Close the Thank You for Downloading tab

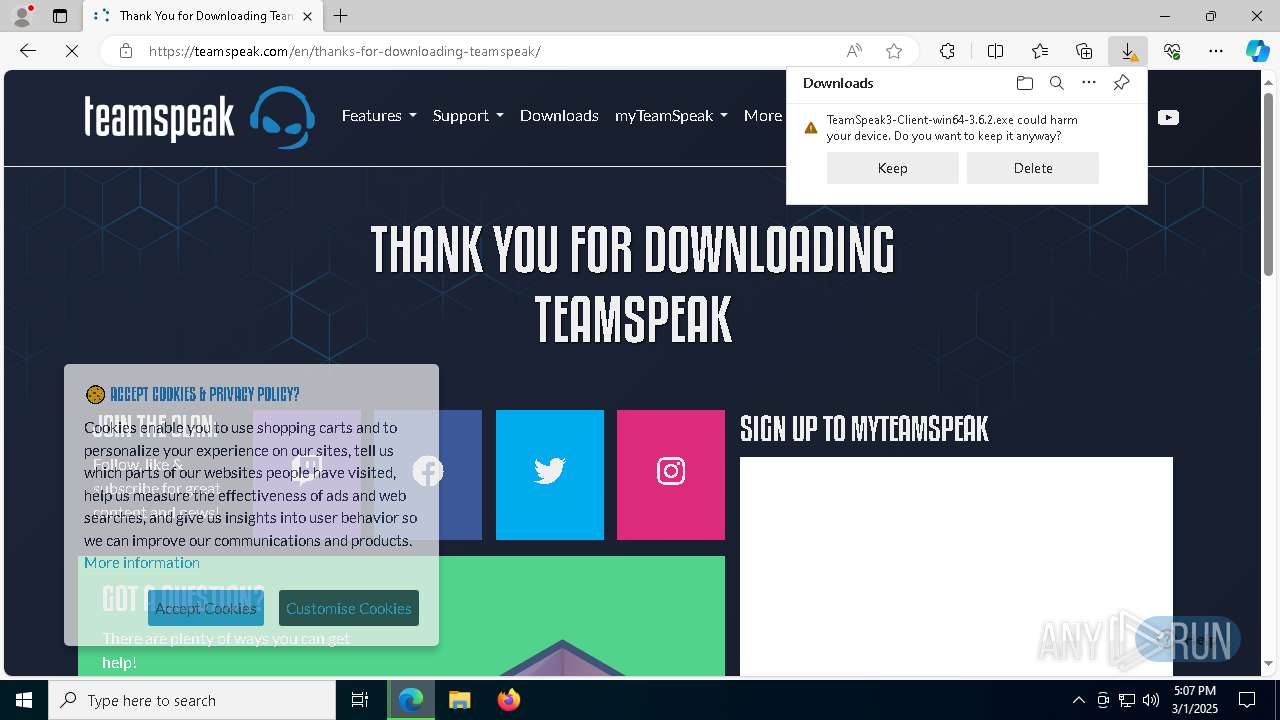click(307, 16)
